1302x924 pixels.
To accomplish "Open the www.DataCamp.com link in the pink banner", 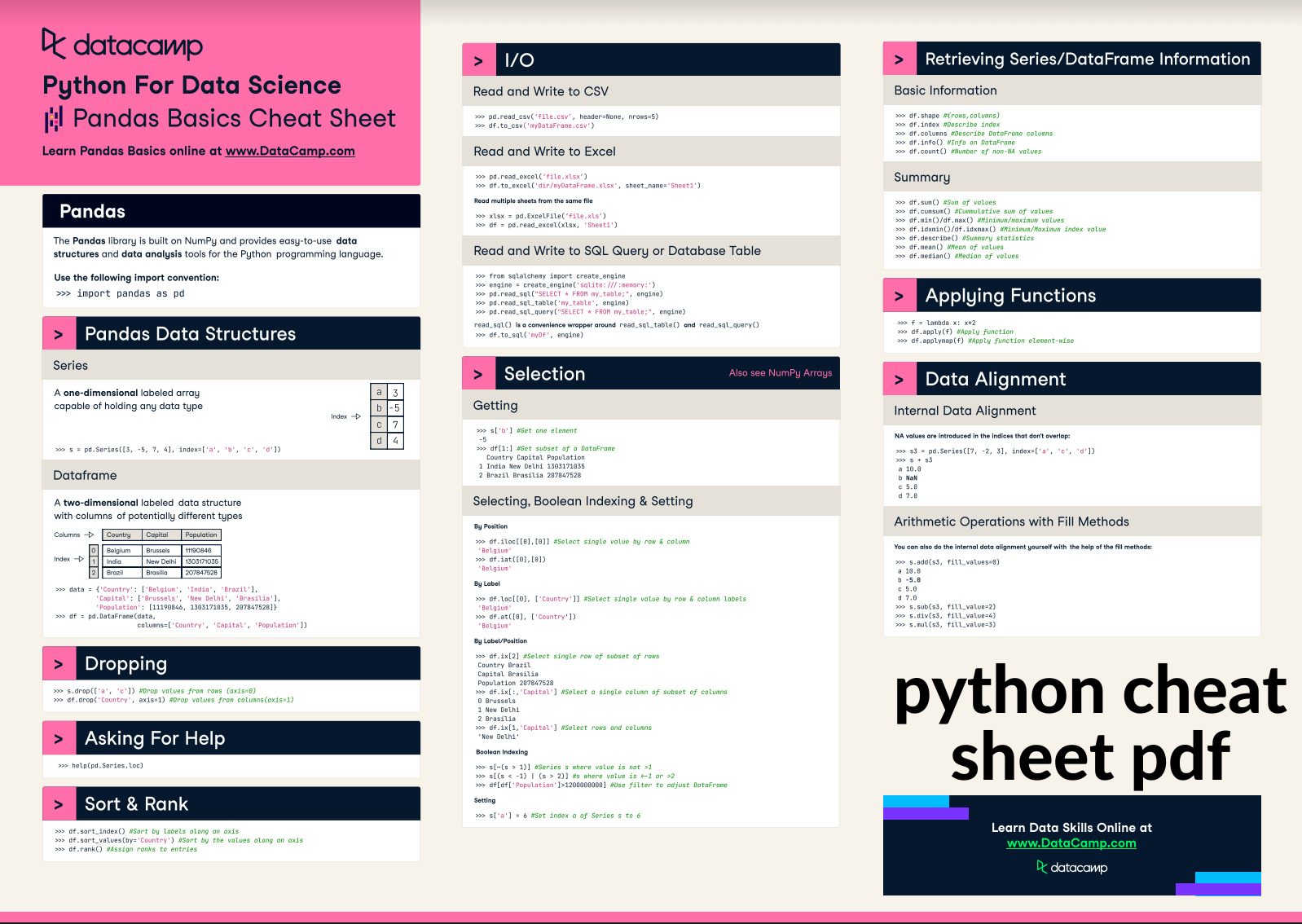I will [x=290, y=151].
